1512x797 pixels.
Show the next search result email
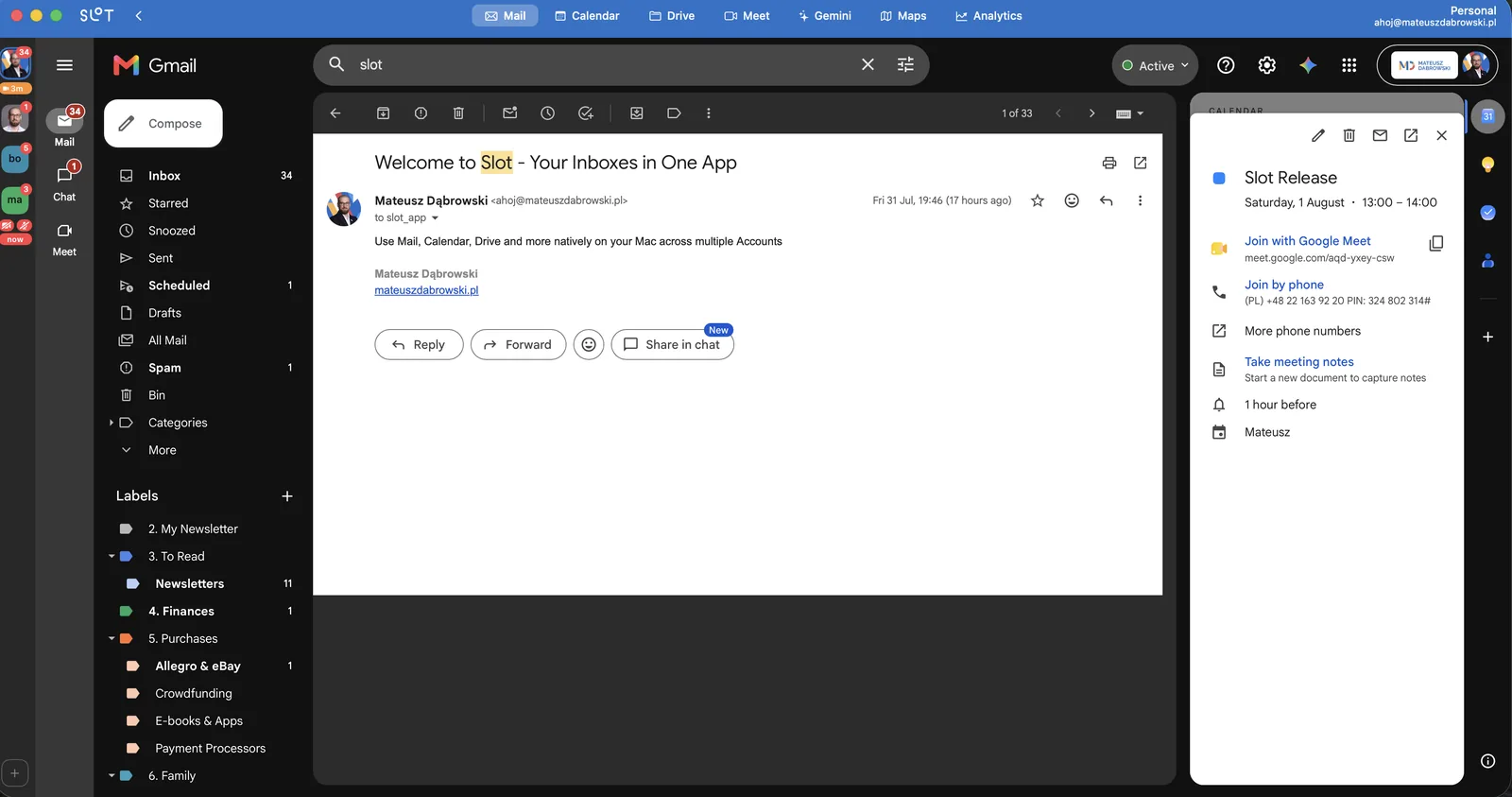click(x=1092, y=113)
